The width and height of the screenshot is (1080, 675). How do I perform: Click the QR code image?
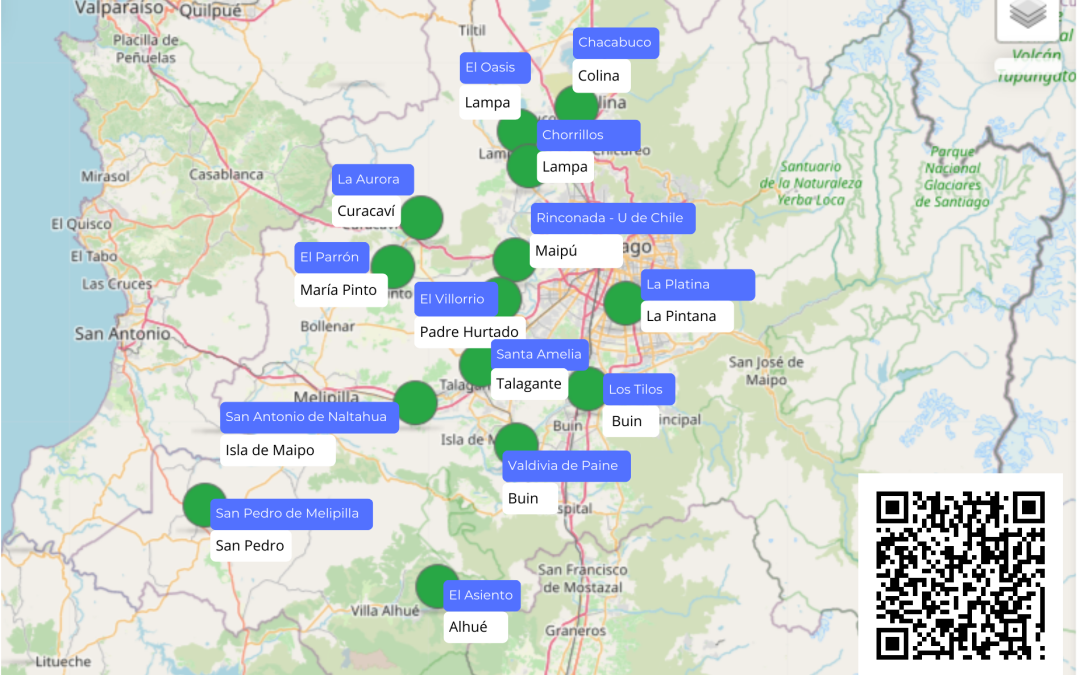(960, 574)
